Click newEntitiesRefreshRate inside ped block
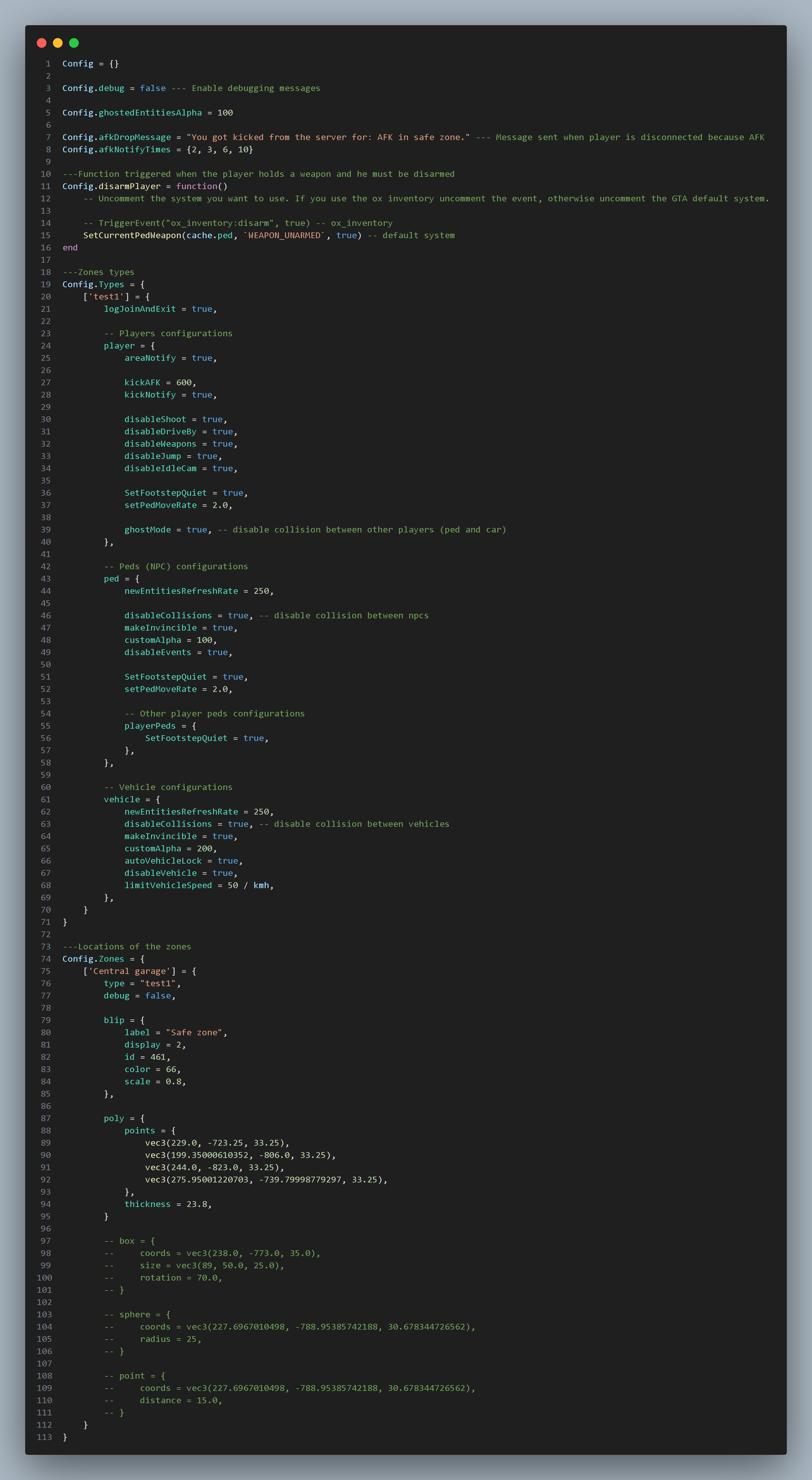The image size is (812, 1480). (181, 591)
